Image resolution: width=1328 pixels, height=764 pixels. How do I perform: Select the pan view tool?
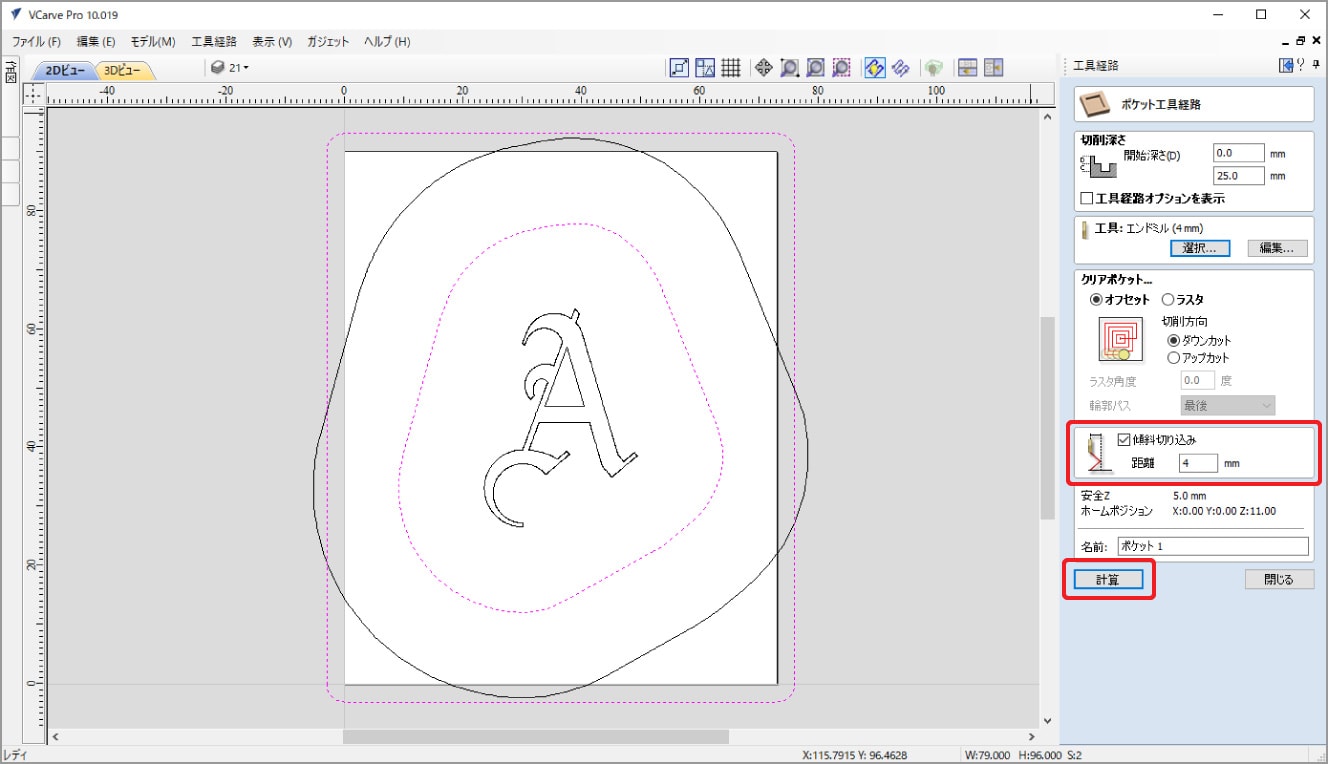tap(763, 67)
